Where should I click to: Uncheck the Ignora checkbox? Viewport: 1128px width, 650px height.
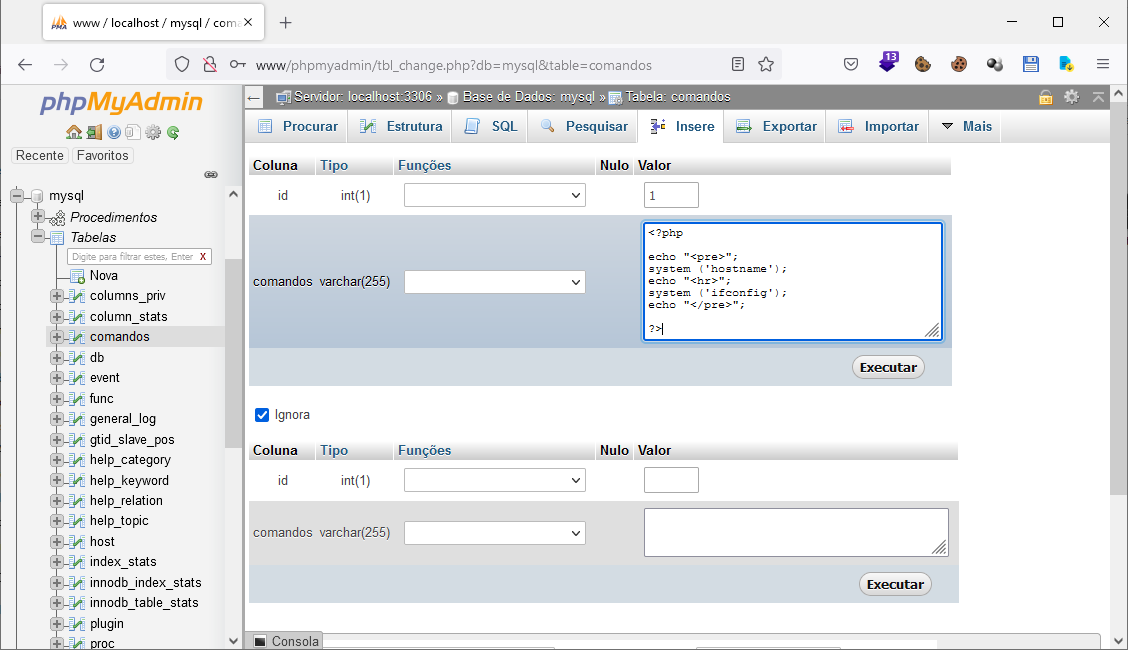click(262, 415)
